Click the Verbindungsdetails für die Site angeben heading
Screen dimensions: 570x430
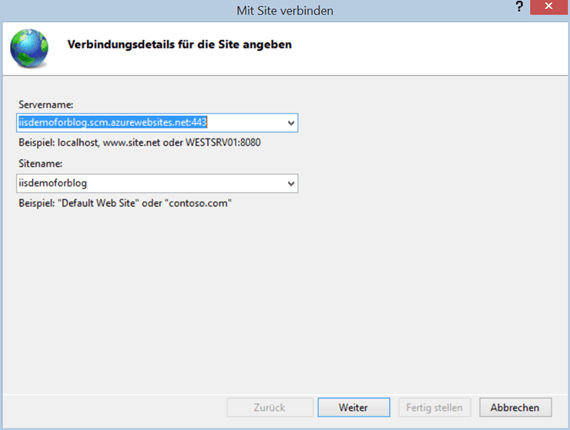180,44
